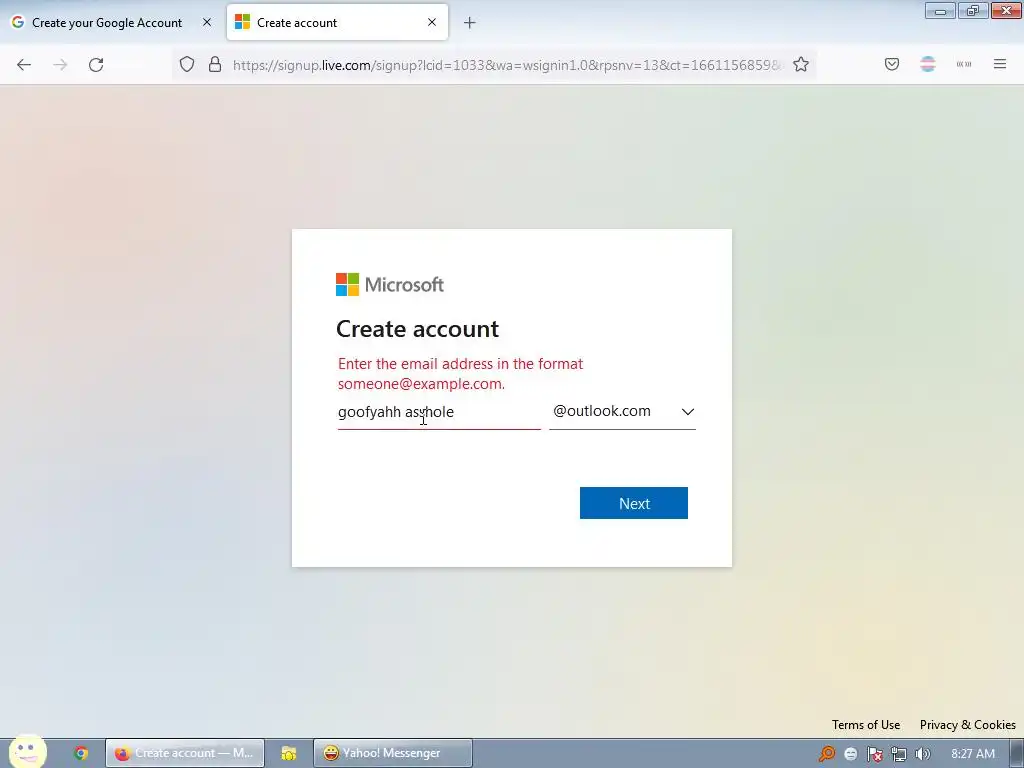Restore down the browser window

coord(973,10)
